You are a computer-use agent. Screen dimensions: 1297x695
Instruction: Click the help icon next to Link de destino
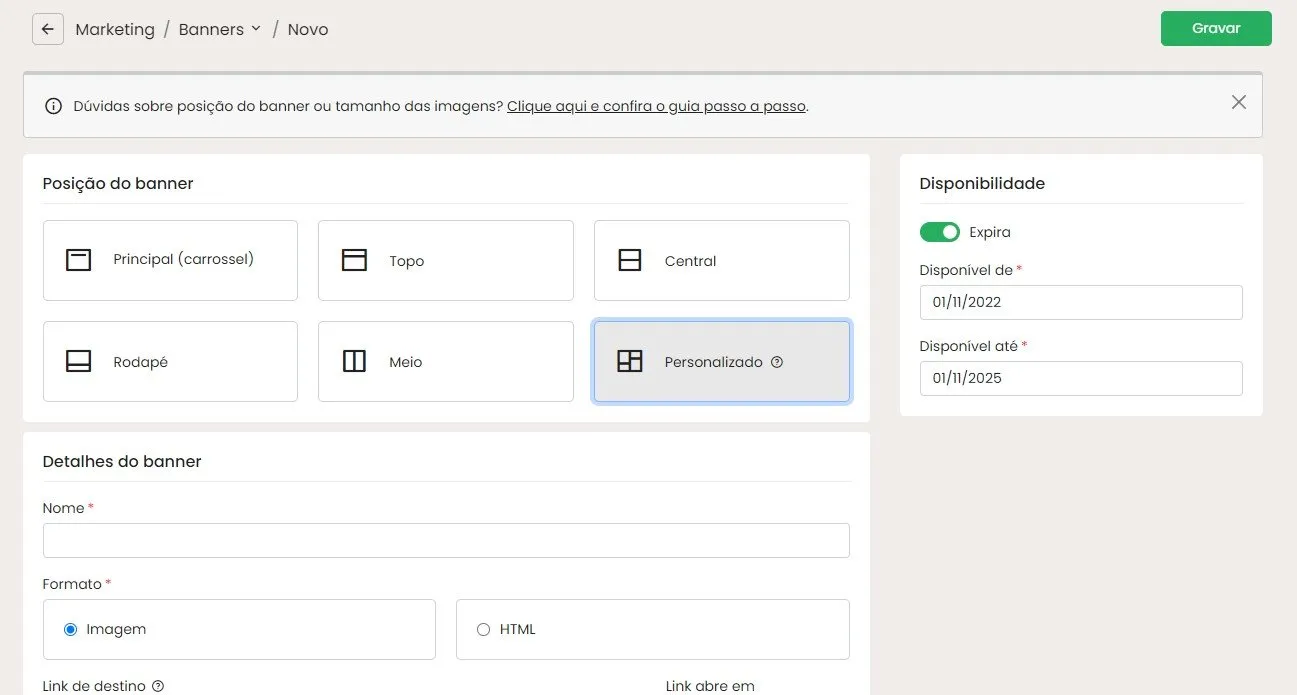pos(158,686)
